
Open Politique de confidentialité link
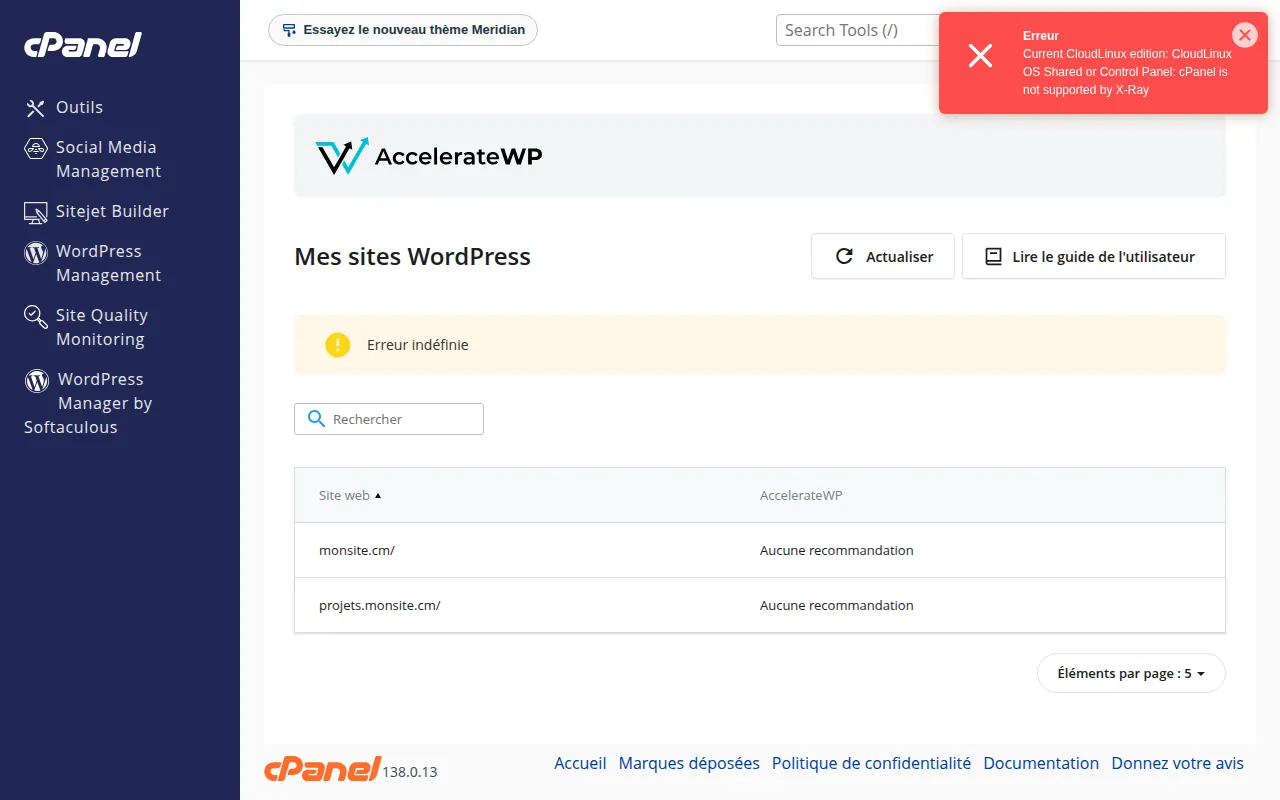871,764
